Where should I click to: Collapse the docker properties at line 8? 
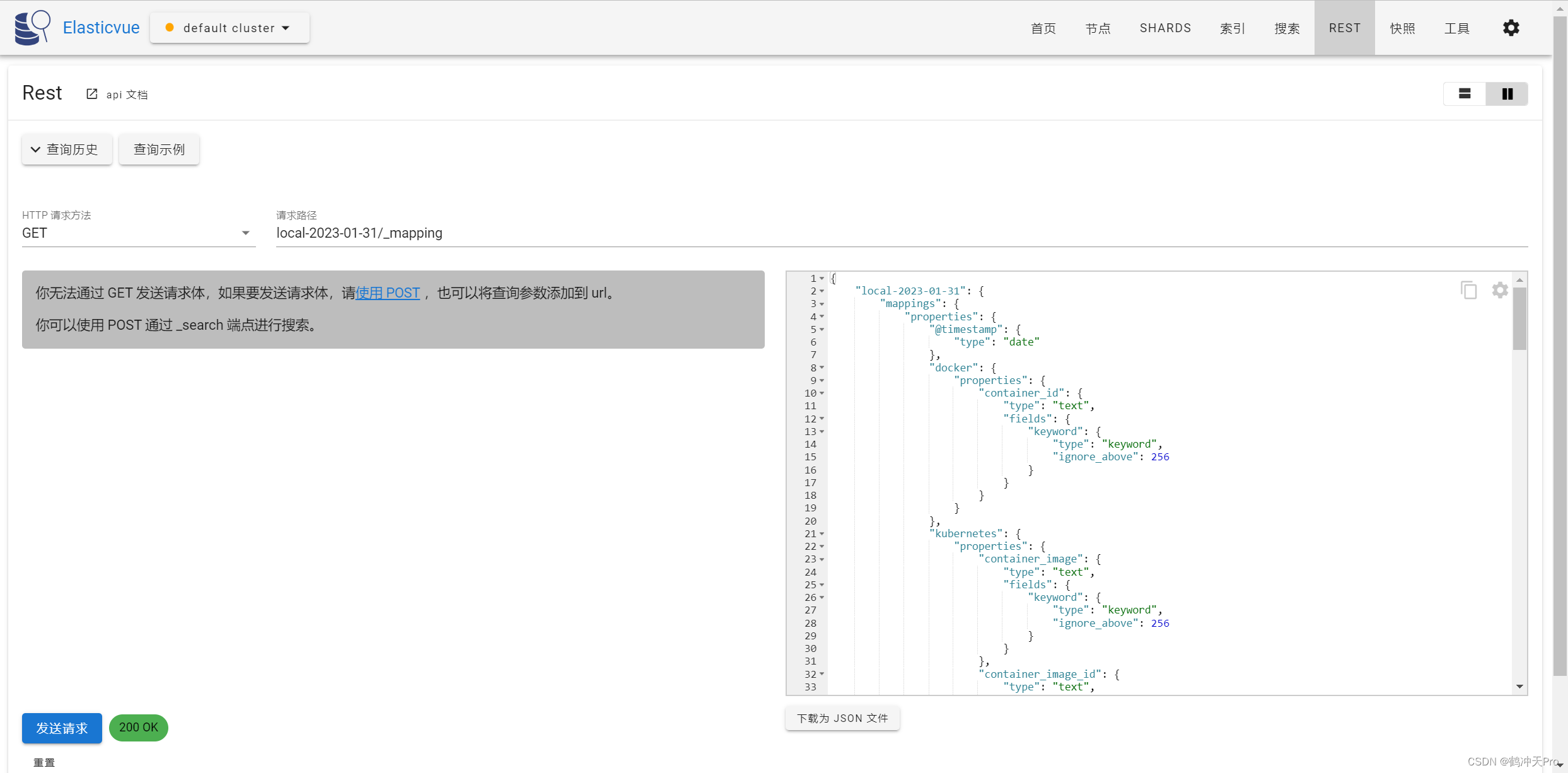click(x=822, y=368)
